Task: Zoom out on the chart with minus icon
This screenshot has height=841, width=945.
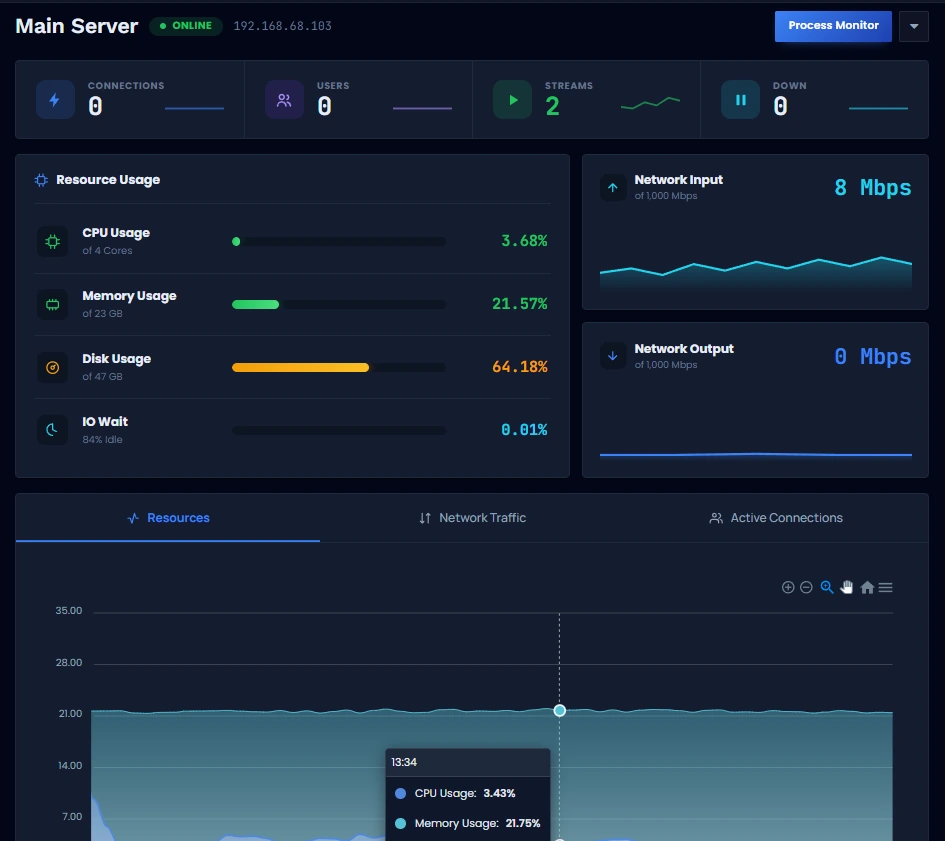Action: [x=806, y=587]
